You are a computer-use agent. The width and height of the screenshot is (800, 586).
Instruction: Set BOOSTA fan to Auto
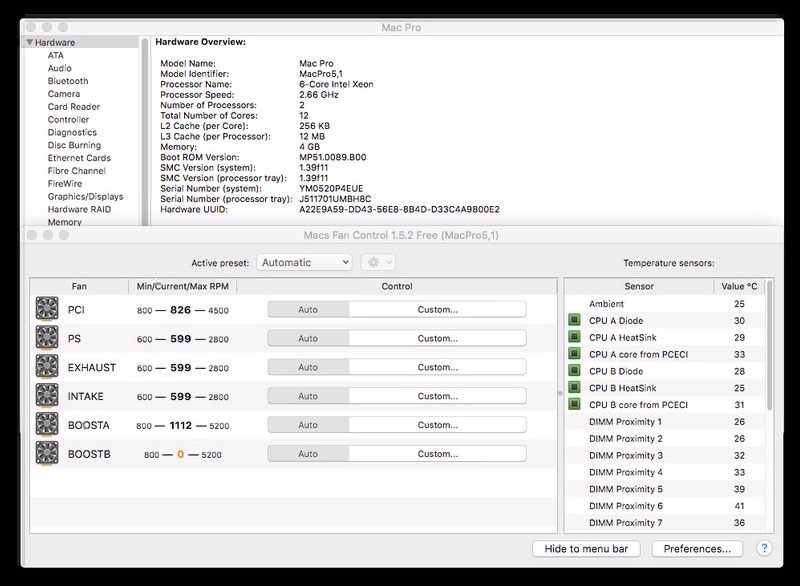308,425
